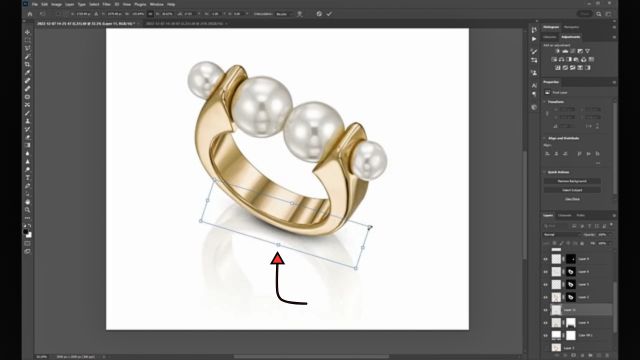Screen dimensions: 640x360
Task: Select the Rectangular Marquee tool
Action: pos(27,40)
